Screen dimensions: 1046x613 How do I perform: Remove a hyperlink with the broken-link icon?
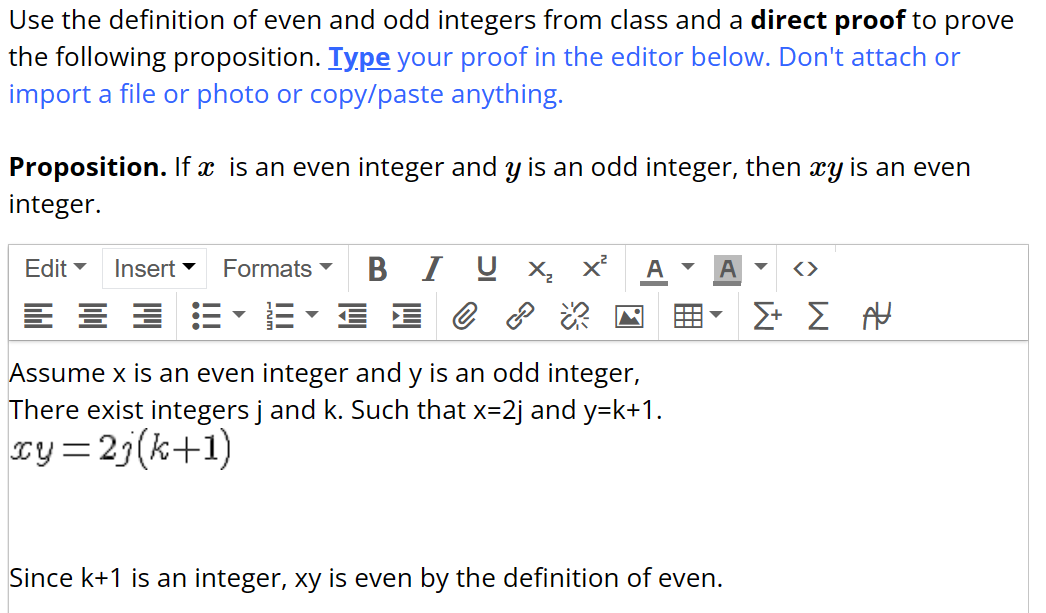tap(573, 316)
